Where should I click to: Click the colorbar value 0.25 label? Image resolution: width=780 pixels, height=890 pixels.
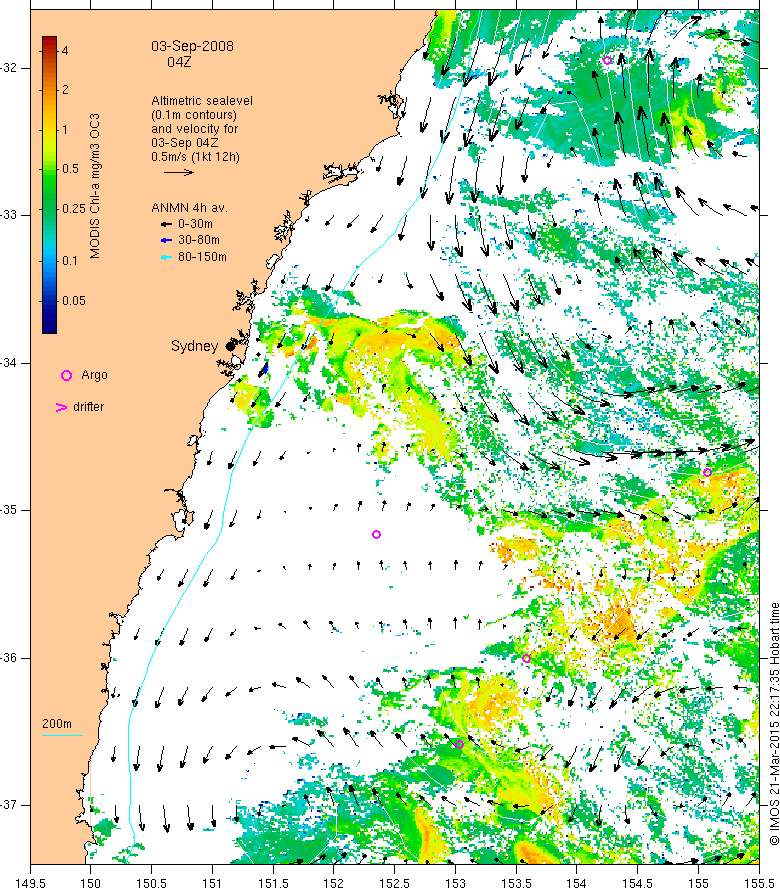[74, 209]
